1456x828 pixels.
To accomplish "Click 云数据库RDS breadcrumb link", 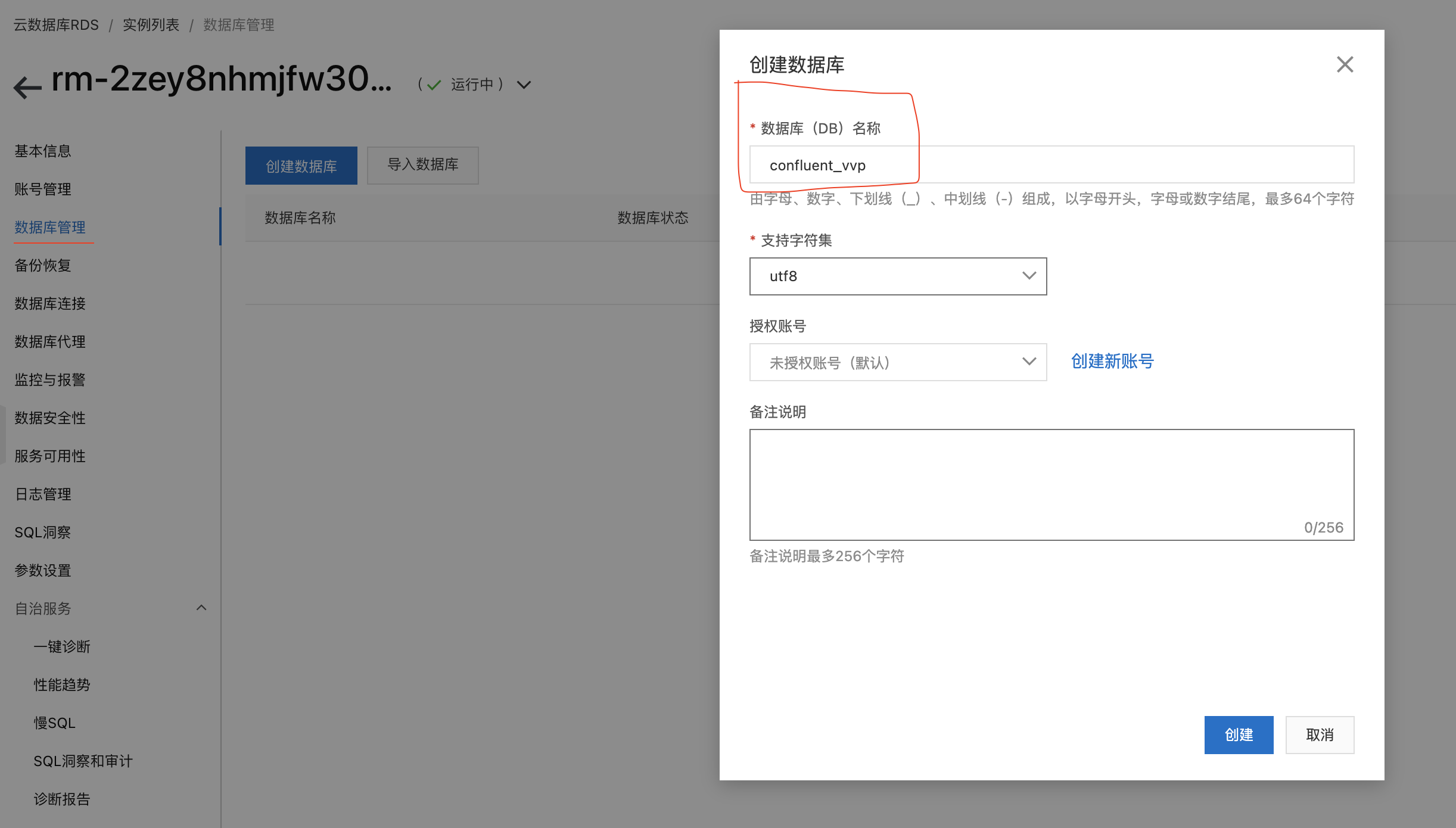I will tap(56, 25).
